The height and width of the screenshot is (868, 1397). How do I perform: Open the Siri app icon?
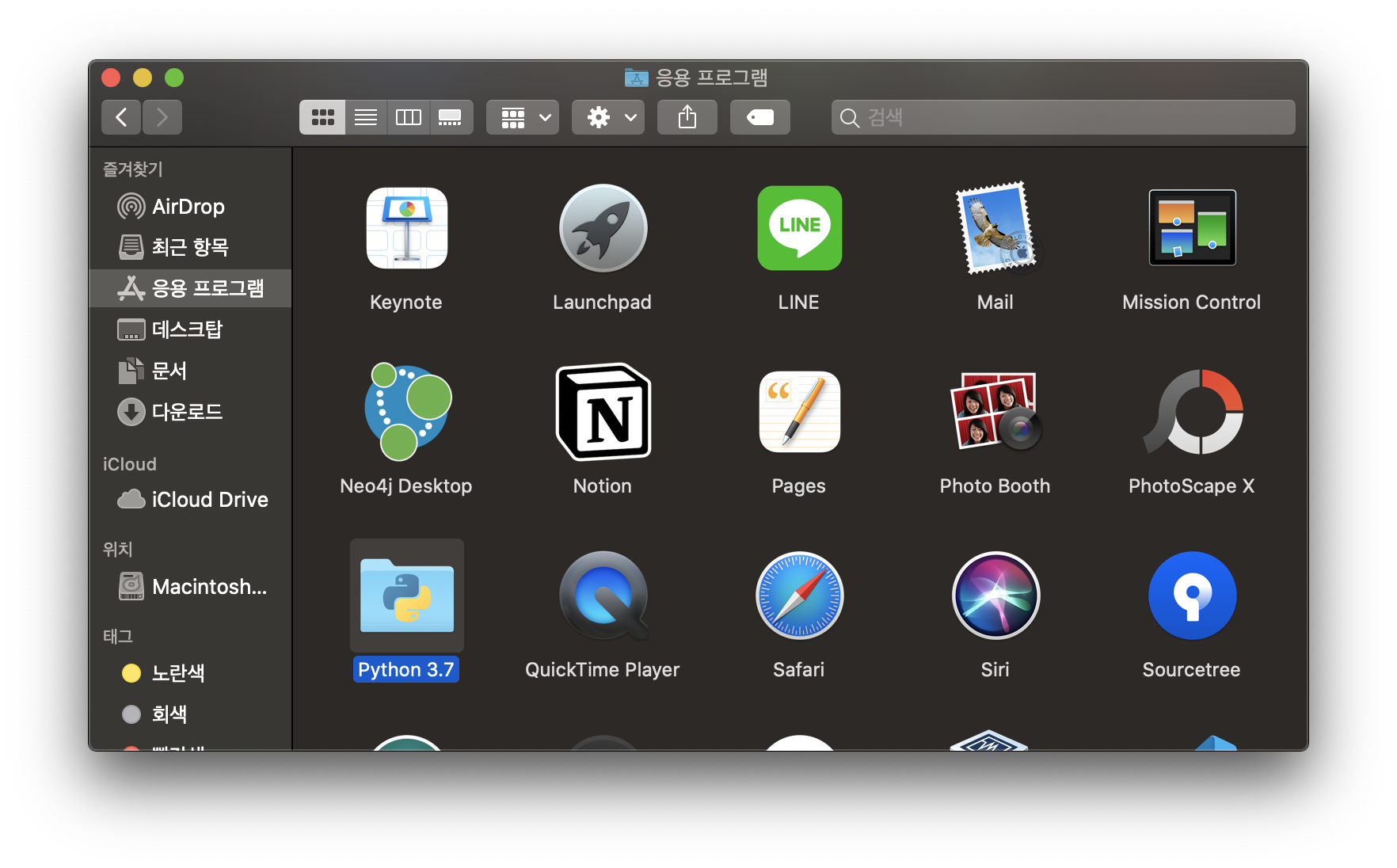tap(995, 596)
